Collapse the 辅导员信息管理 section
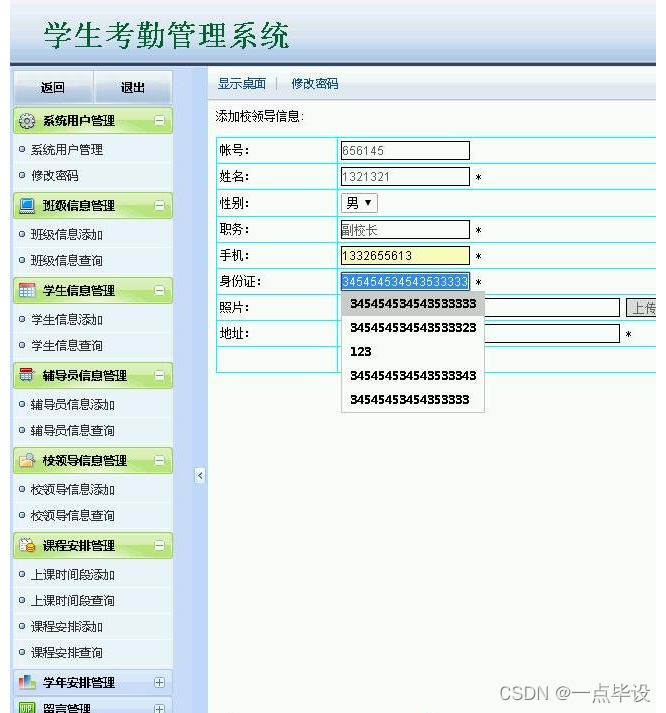666x713 pixels. click(160, 376)
